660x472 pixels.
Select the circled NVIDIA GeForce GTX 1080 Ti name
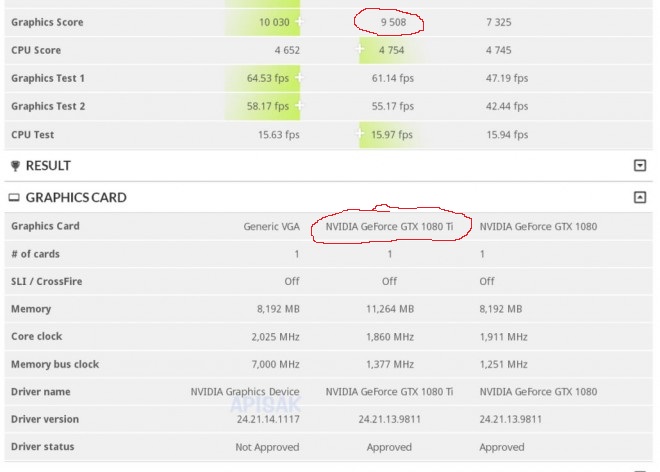389,226
